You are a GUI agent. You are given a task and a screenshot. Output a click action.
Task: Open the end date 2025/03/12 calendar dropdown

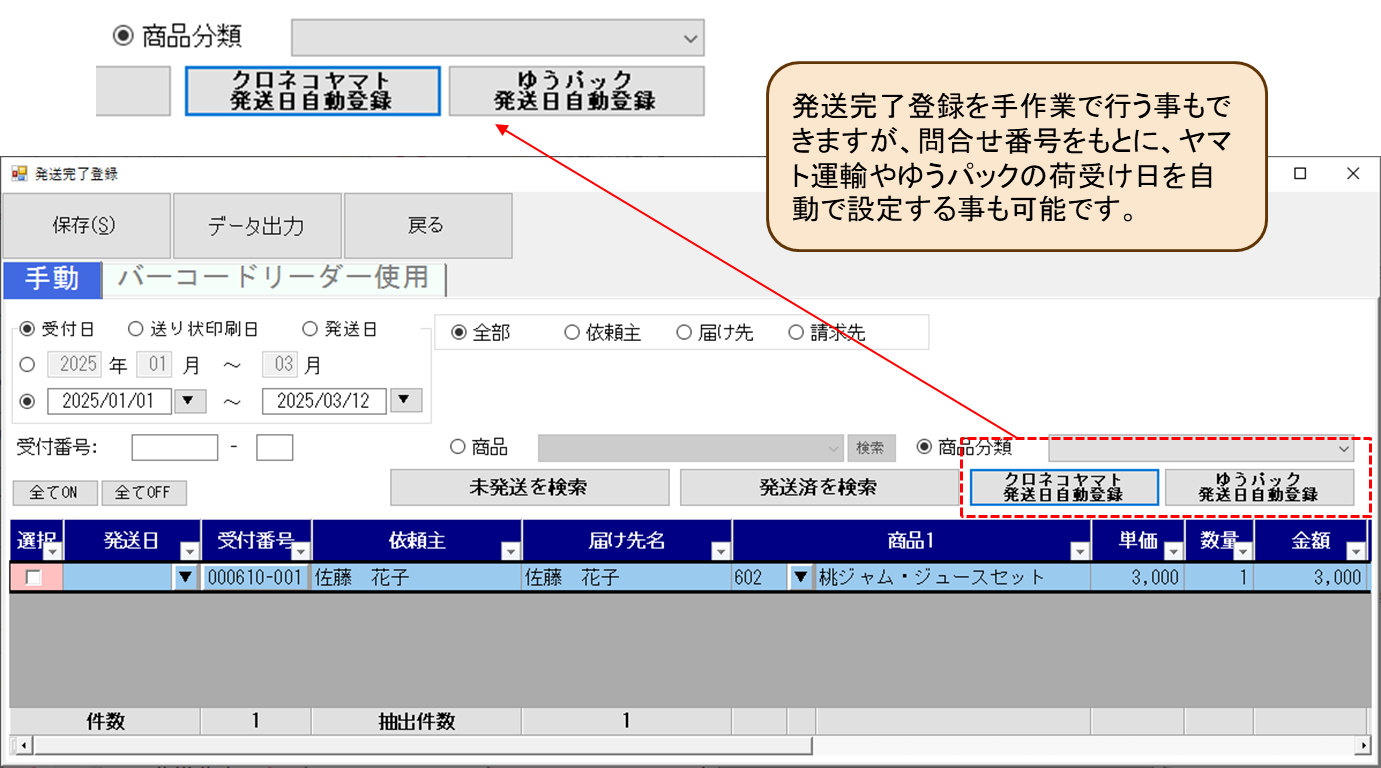pyautogui.click(x=404, y=401)
